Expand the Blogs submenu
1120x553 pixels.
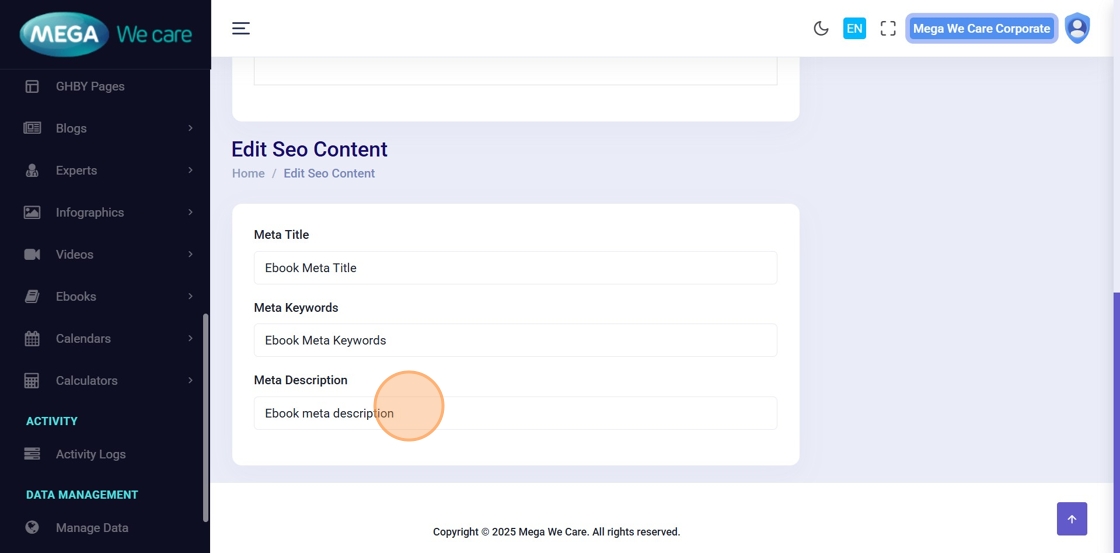point(190,129)
